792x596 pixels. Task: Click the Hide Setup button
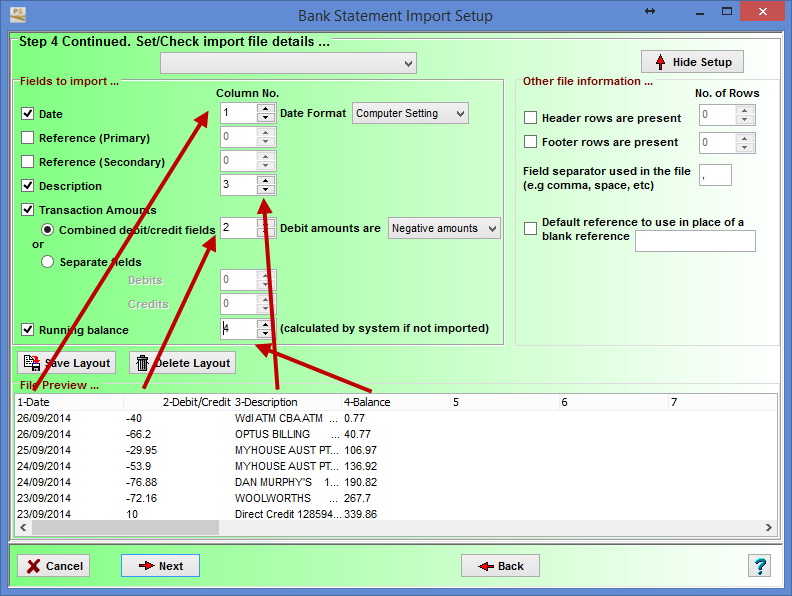692,62
